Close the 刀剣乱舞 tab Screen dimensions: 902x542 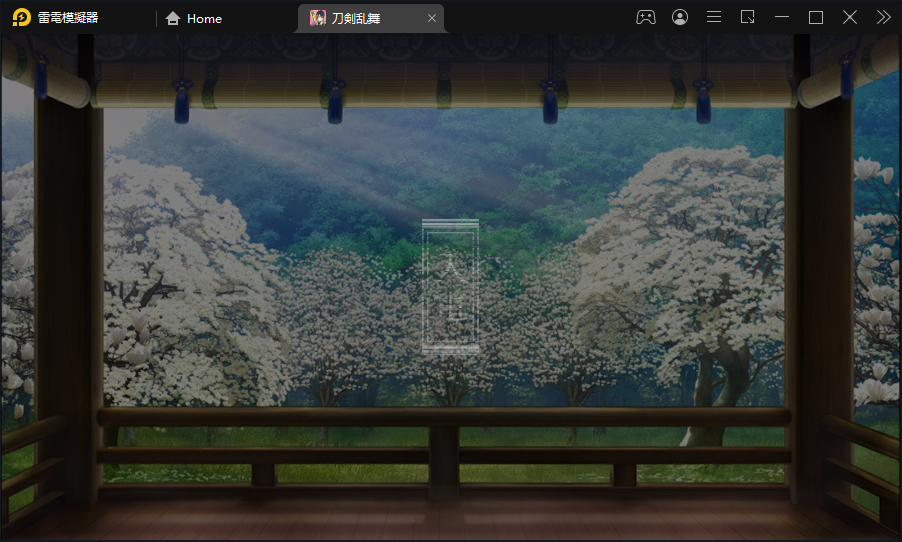[x=431, y=18]
